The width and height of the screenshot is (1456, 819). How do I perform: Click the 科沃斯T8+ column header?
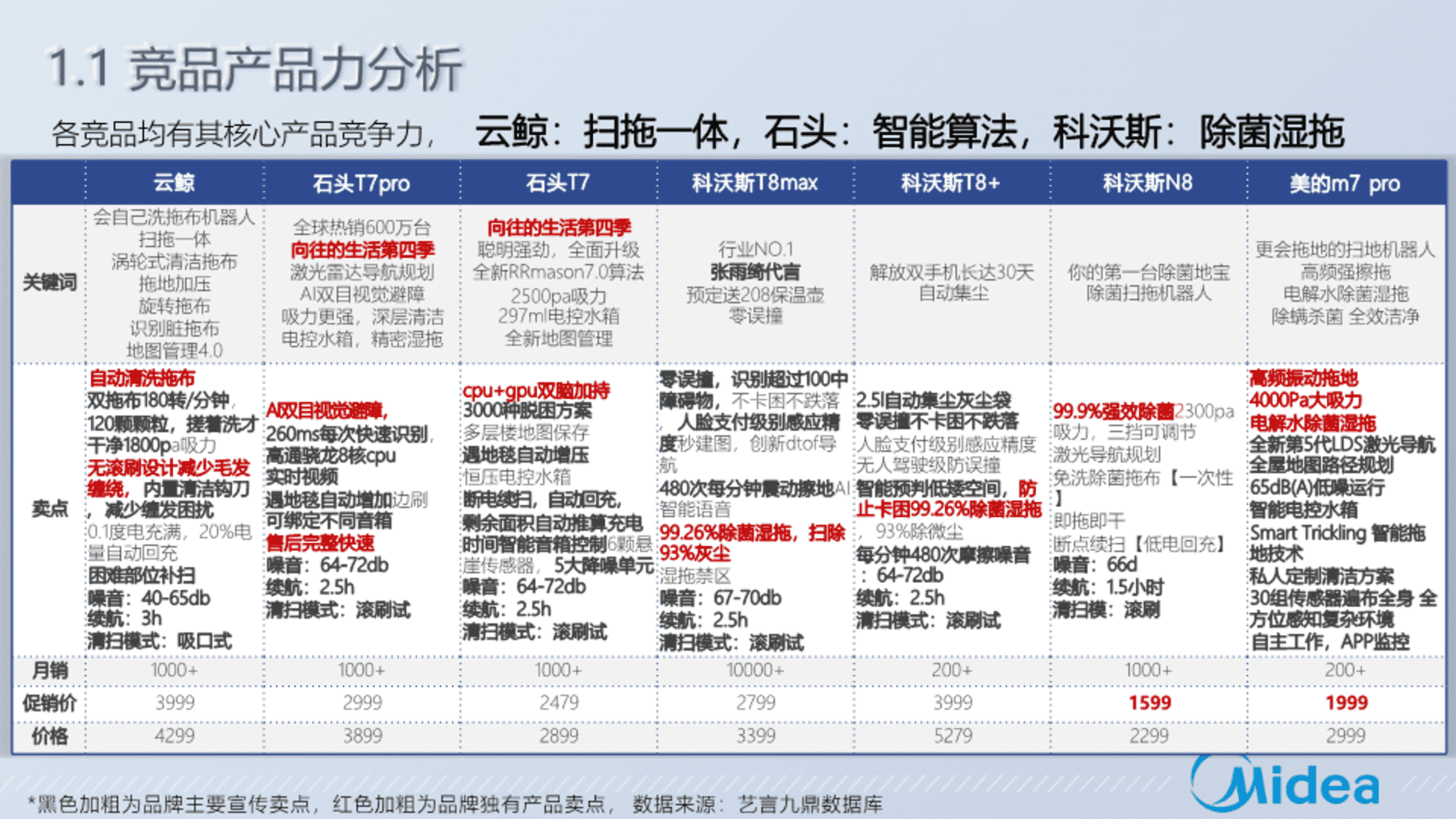point(950,183)
